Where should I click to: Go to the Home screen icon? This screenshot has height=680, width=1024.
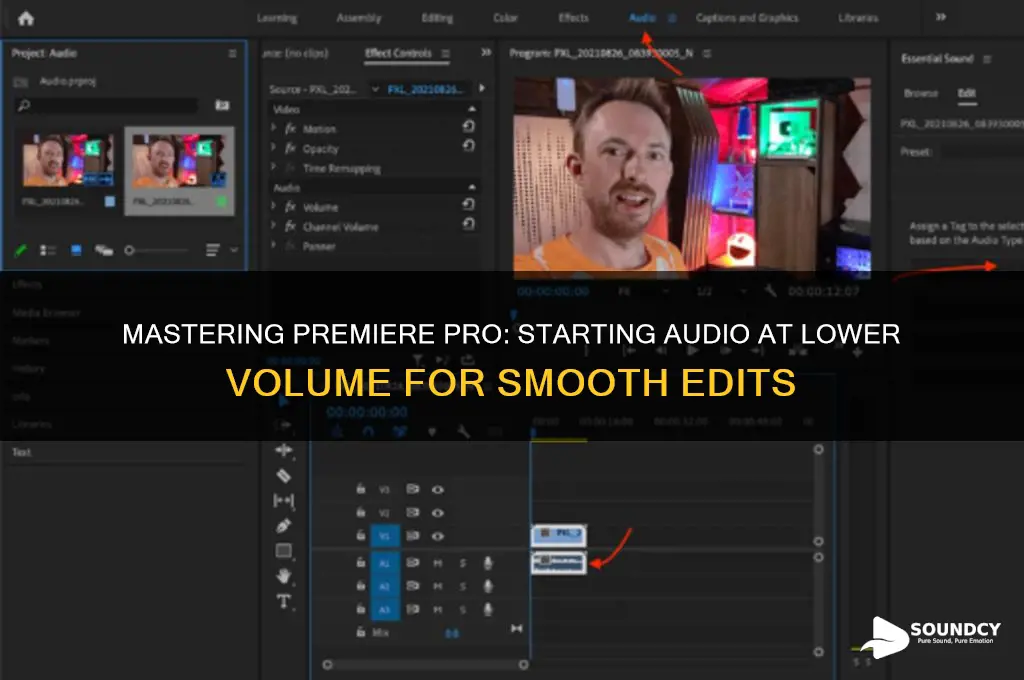pos(26,18)
